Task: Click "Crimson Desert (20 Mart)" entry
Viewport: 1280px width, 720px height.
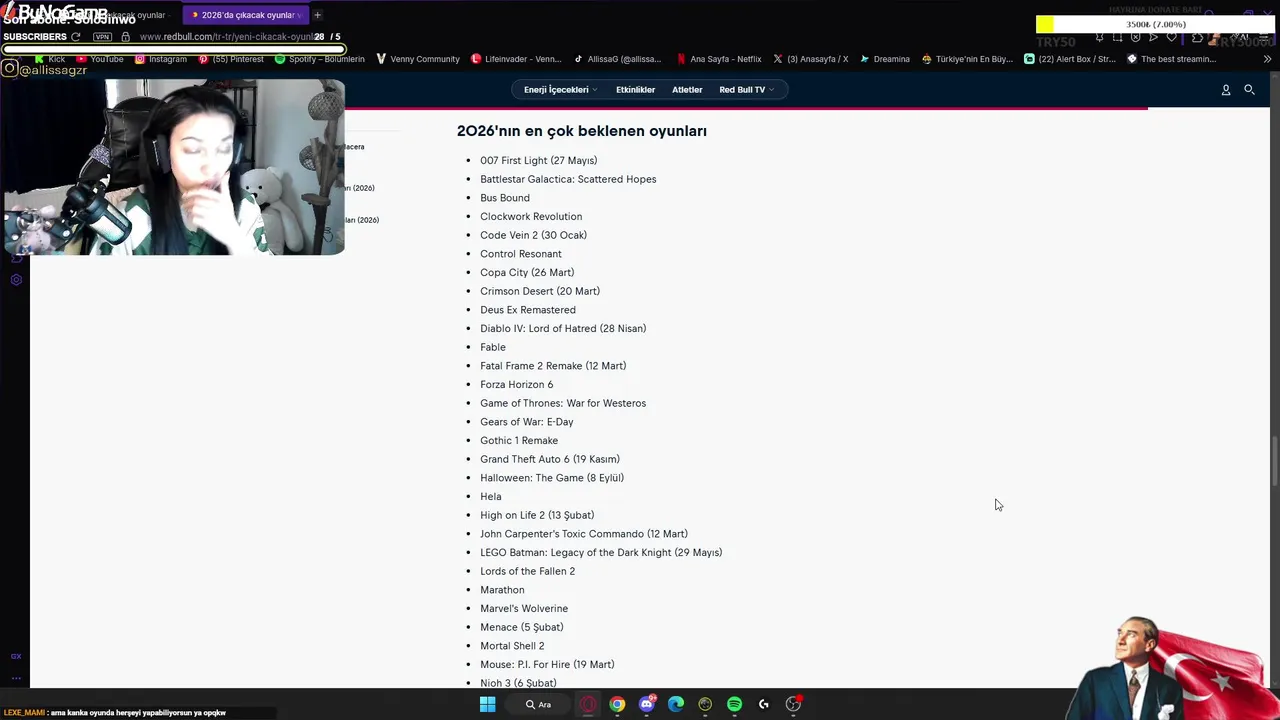Action: tap(540, 291)
